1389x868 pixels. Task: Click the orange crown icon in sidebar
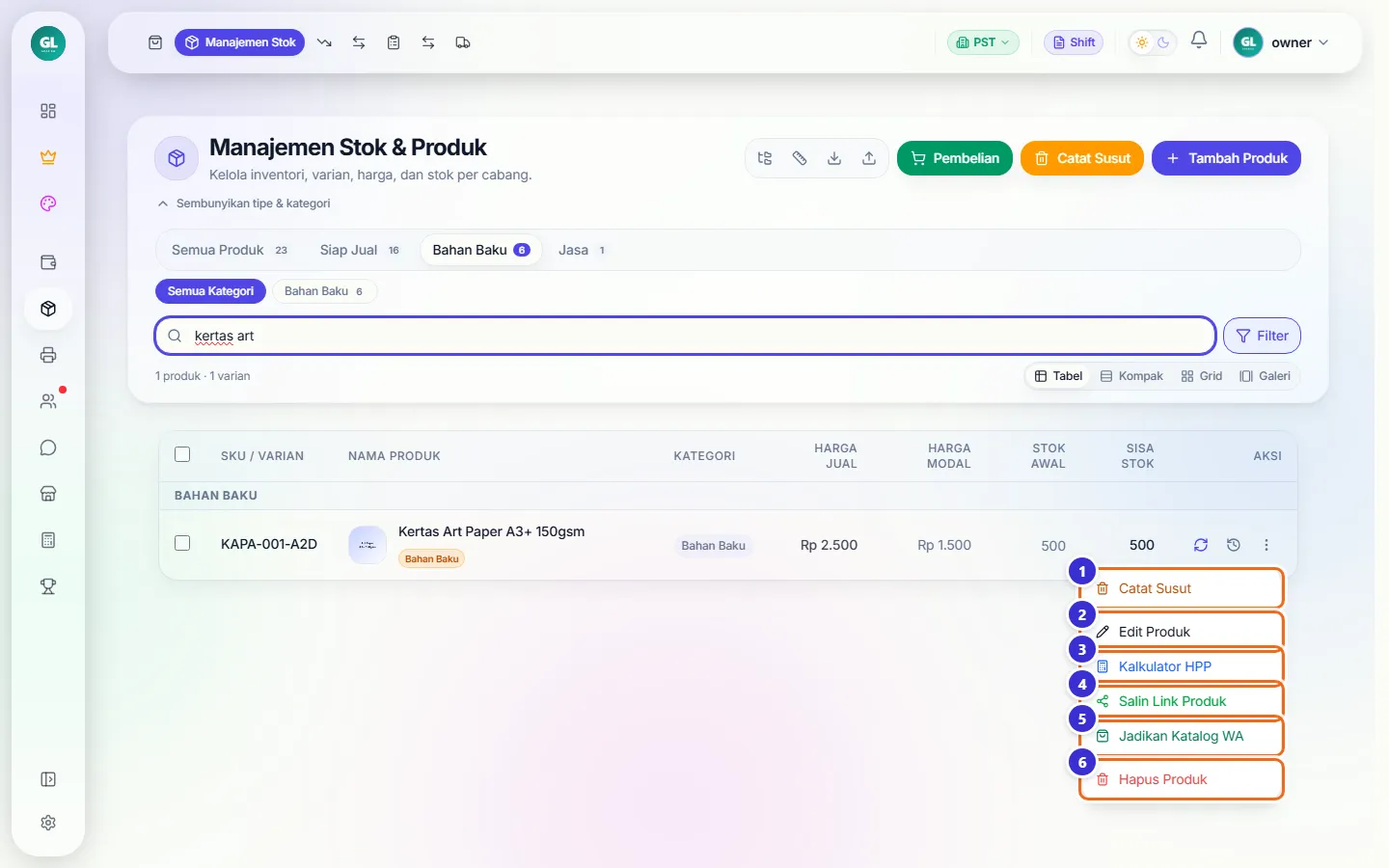[48, 157]
